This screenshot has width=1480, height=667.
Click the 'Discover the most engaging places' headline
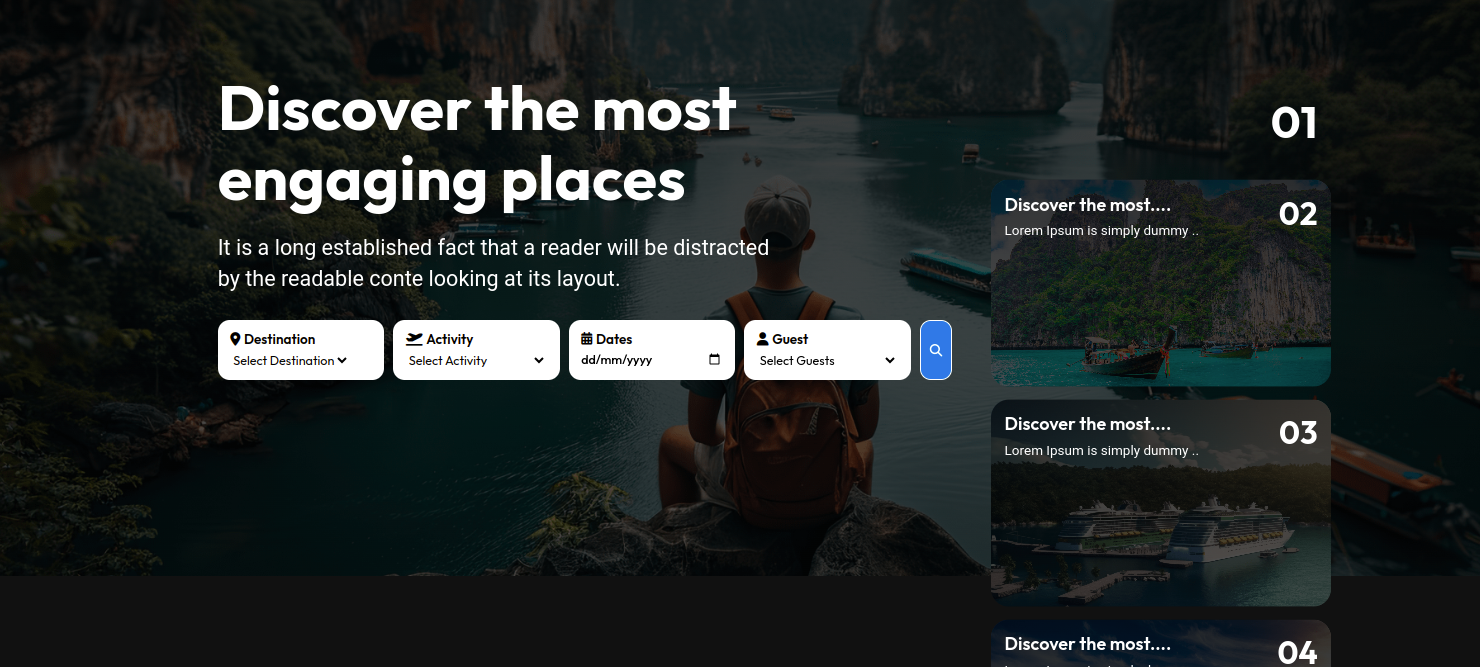coord(477,145)
